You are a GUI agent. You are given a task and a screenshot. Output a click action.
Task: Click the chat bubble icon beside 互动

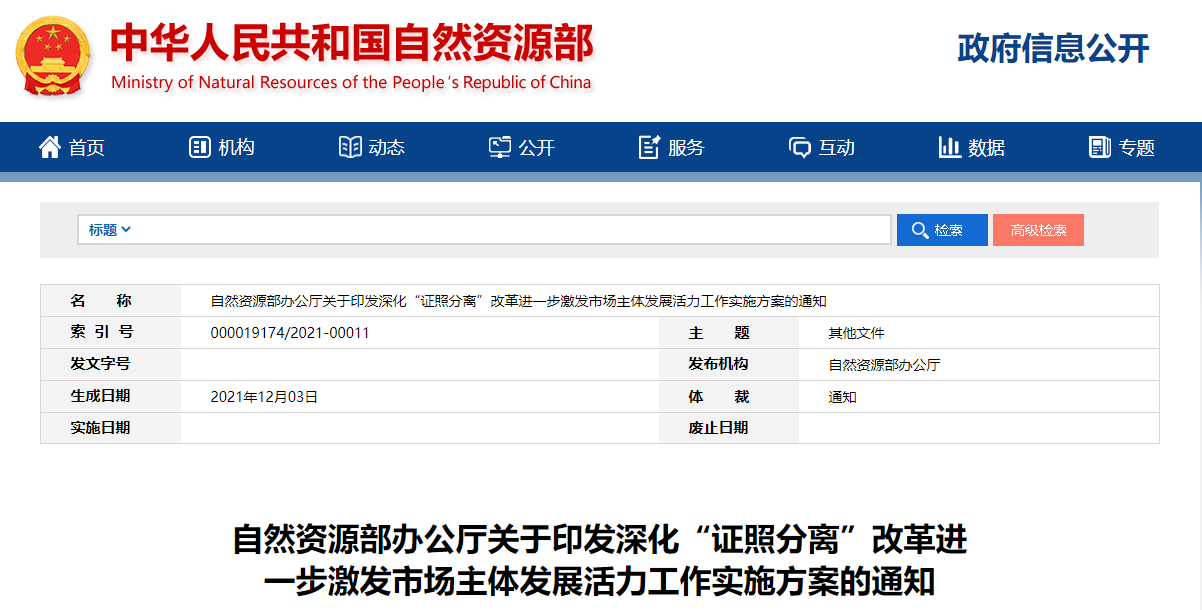point(800,148)
